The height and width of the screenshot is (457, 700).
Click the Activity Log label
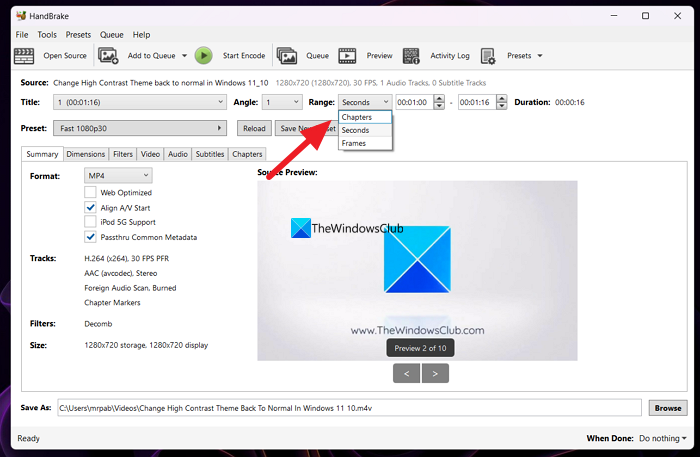450,56
